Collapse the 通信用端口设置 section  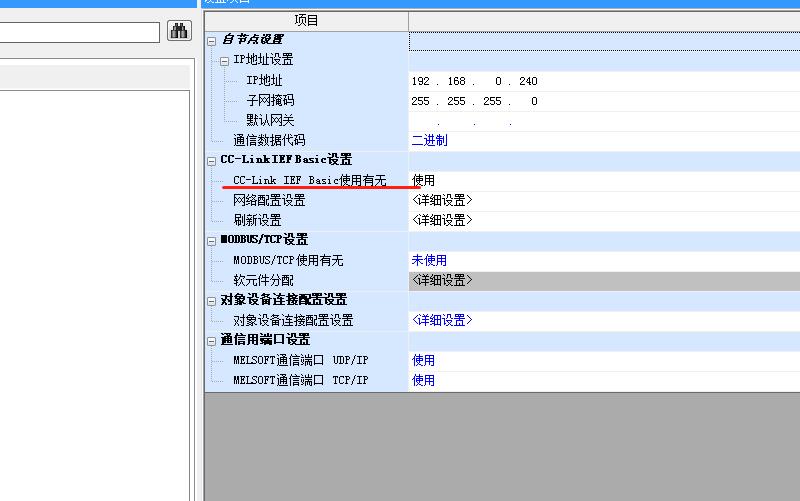(x=212, y=340)
